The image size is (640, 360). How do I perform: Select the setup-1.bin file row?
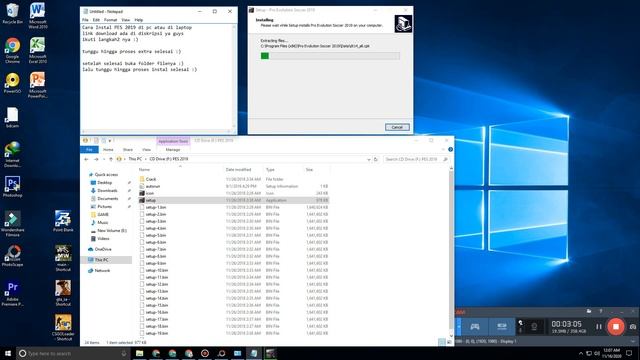point(233,207)
